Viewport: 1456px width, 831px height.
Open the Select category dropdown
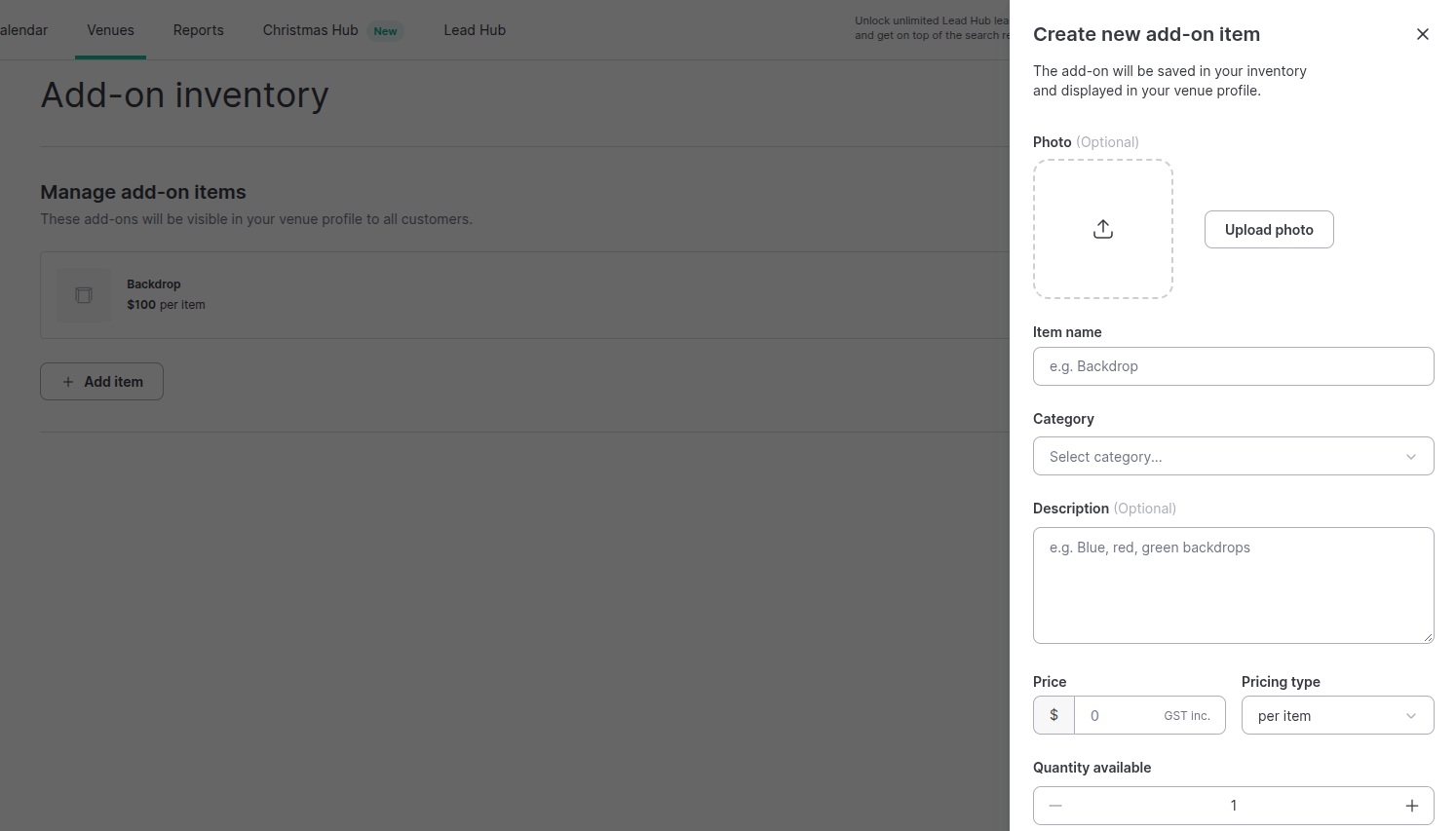[1234, 456]
